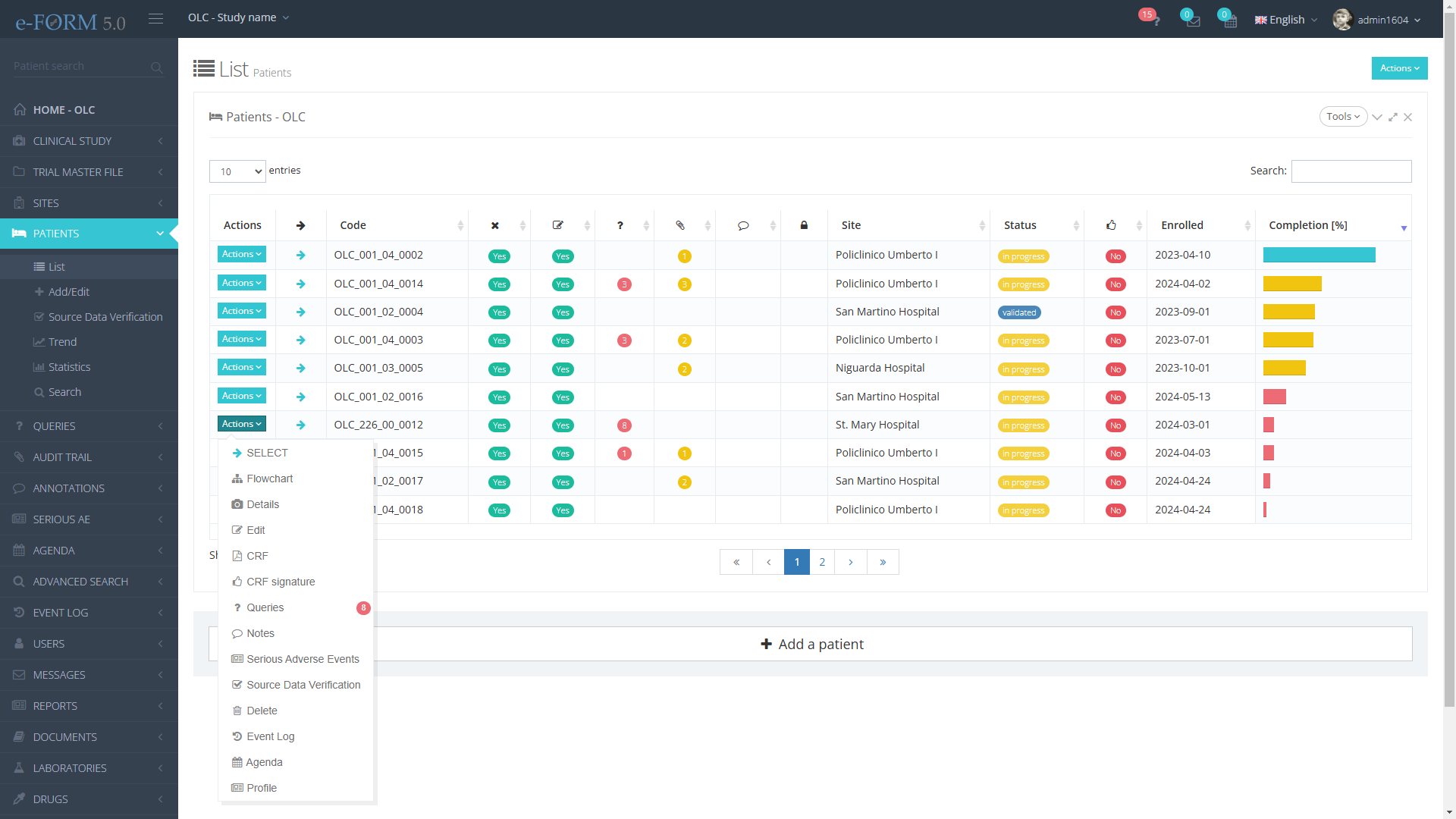Image resolution: width=1456 pixels, height=819 pixels.
Task: Click the table Search input field
Action: (1351, 171)
